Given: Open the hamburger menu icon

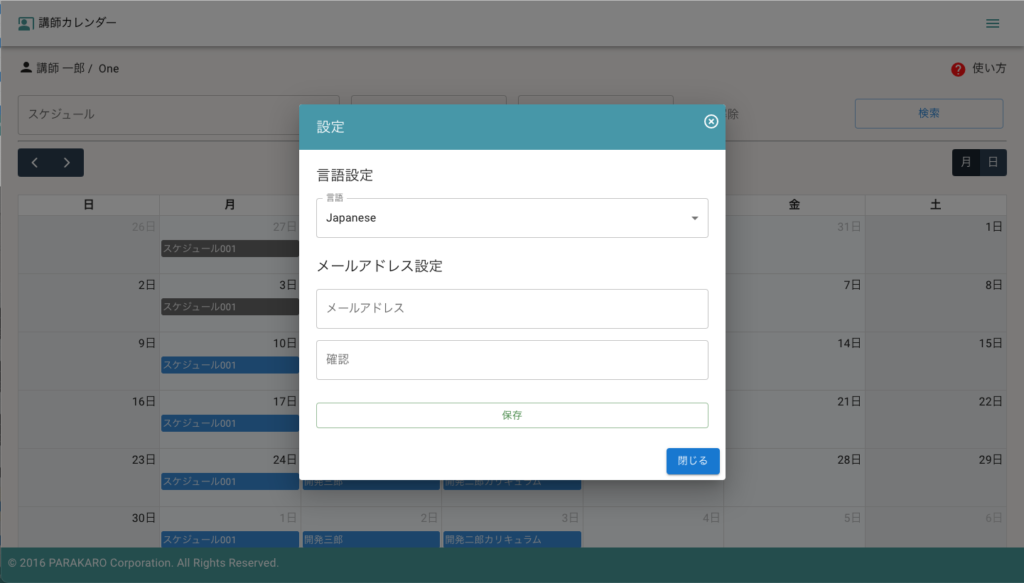Looking at the screenshot, I should click(x=992, y=23).
